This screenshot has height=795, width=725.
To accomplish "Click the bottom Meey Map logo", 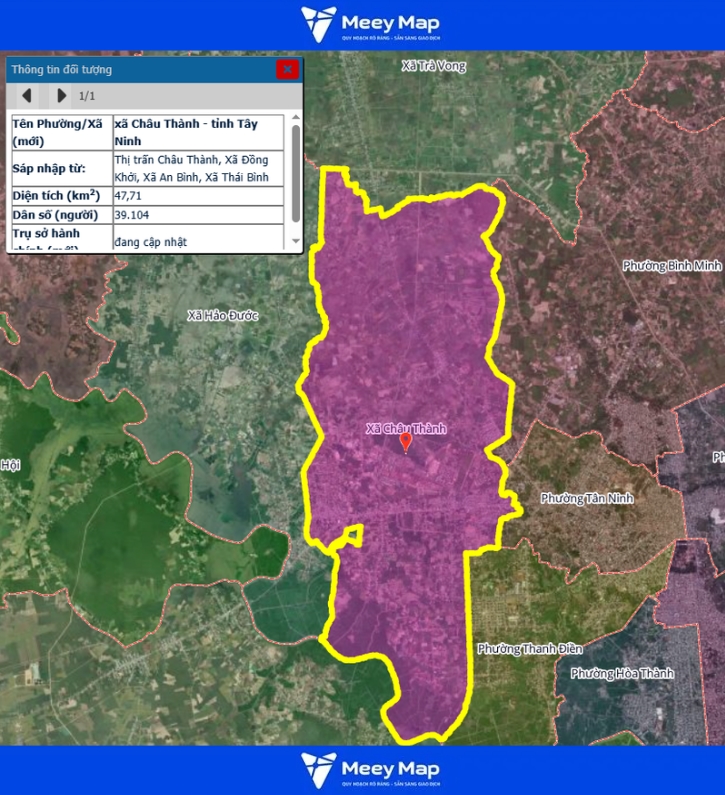I will pos(371,770).
